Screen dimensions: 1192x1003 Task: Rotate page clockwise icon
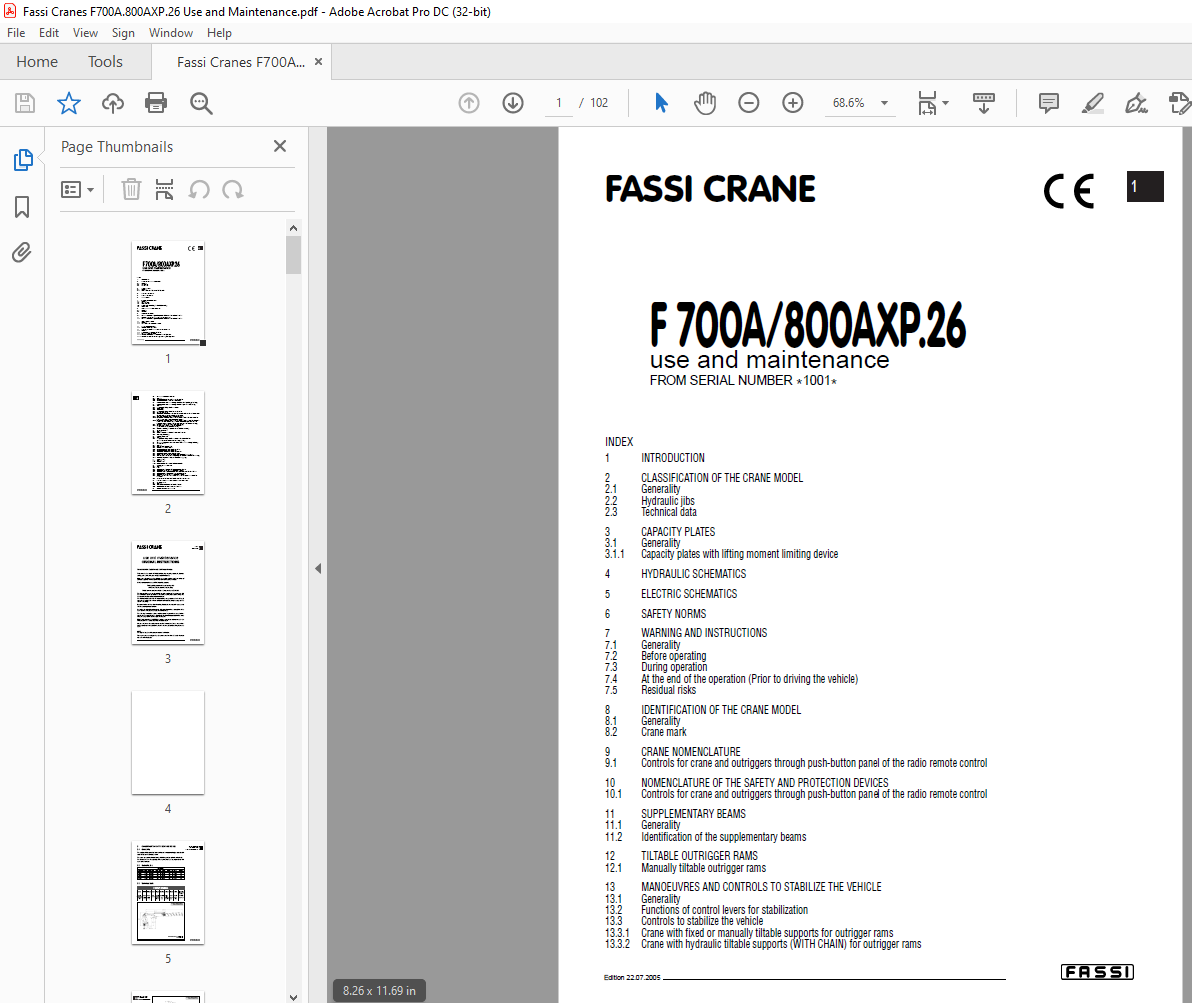pyautogui.click(x=233, y=189)
